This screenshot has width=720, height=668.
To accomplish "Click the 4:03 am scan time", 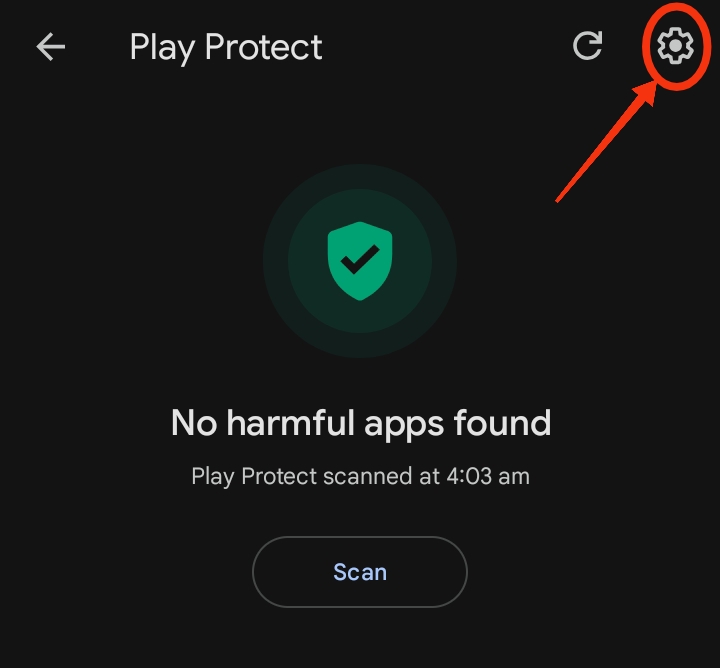I will click(488, 476).
